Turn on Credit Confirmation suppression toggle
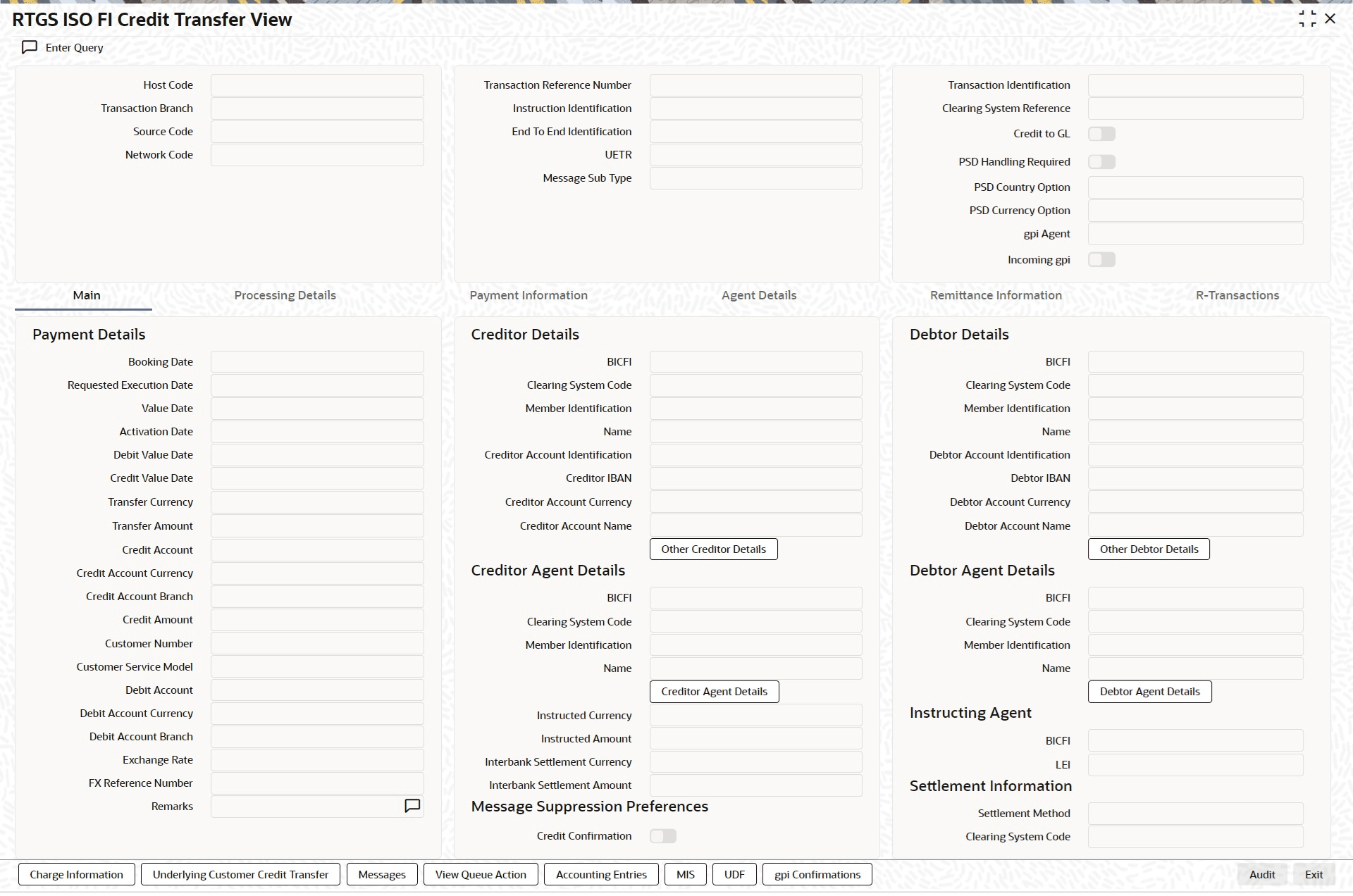 (x=662, y=836)
